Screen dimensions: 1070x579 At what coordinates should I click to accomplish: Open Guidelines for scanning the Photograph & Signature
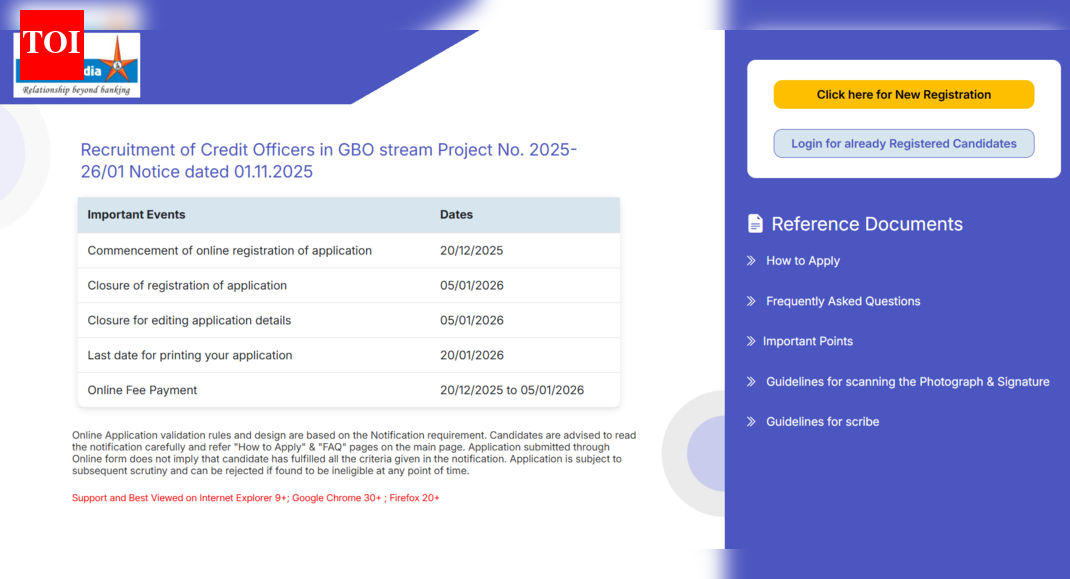(x=907, y=381)
